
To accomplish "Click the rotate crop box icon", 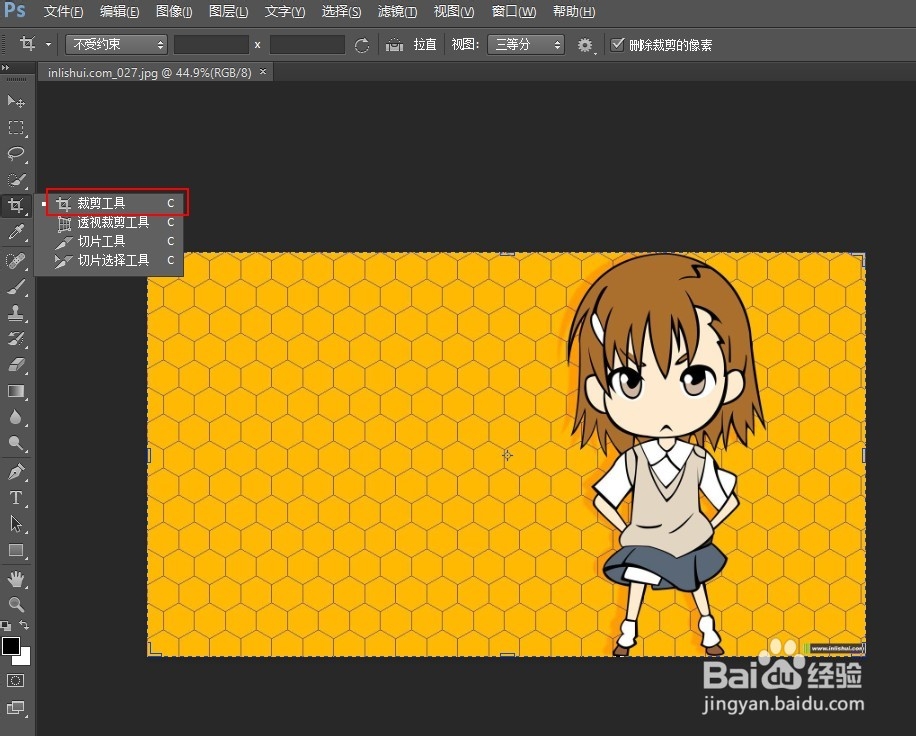I will click(362, 44).
